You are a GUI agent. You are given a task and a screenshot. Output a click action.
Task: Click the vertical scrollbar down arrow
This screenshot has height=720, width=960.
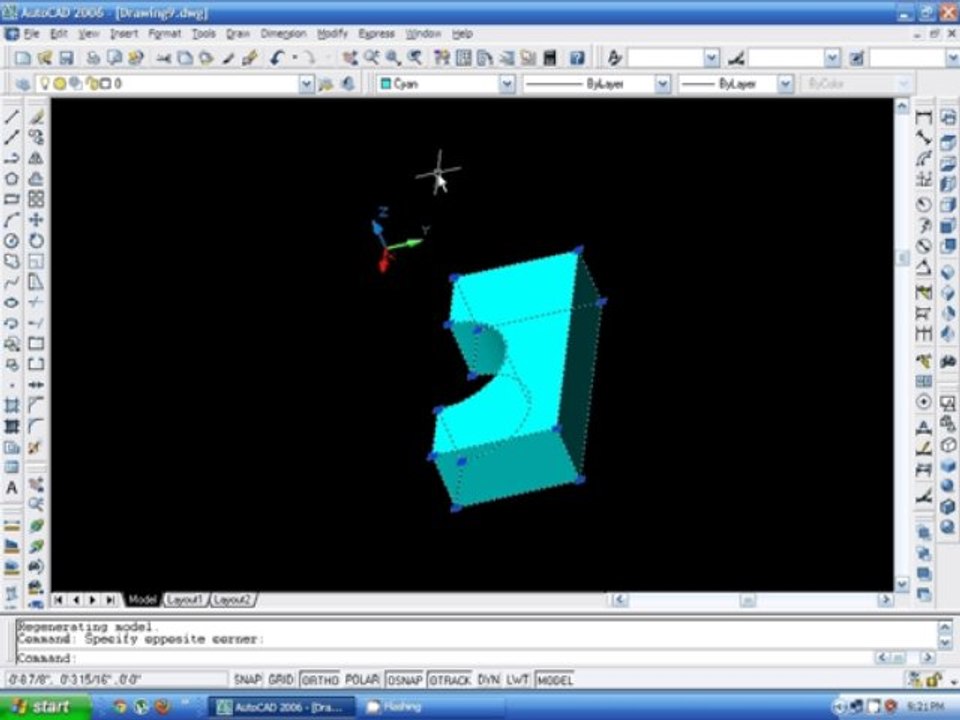coord(902,584)
